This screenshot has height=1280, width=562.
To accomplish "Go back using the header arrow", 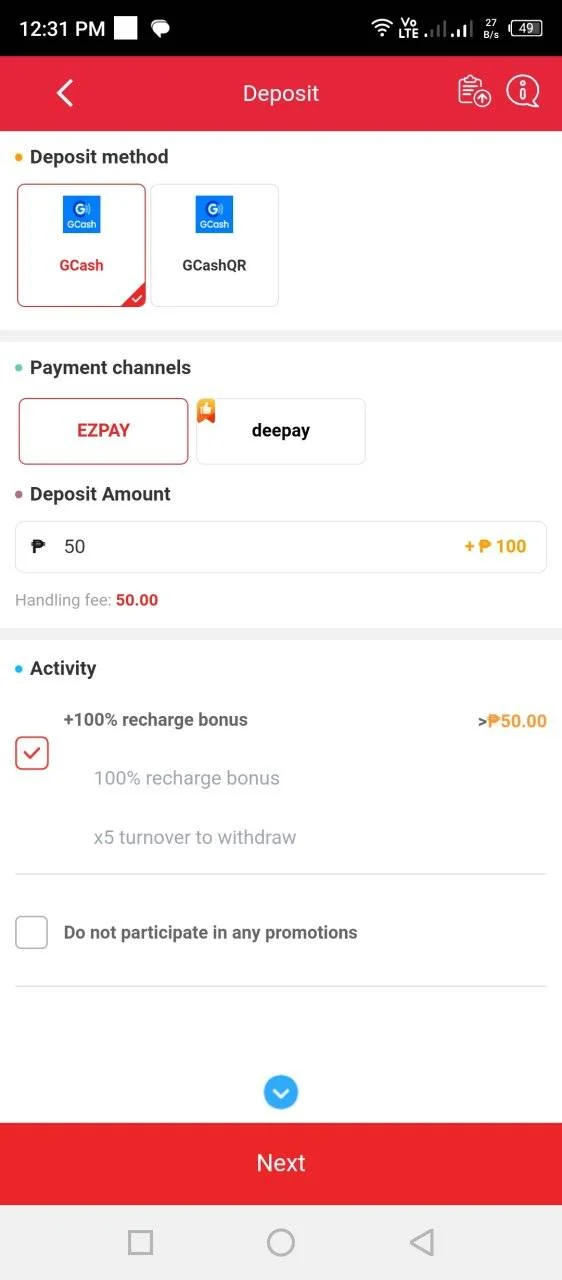I will pos(65,94).
